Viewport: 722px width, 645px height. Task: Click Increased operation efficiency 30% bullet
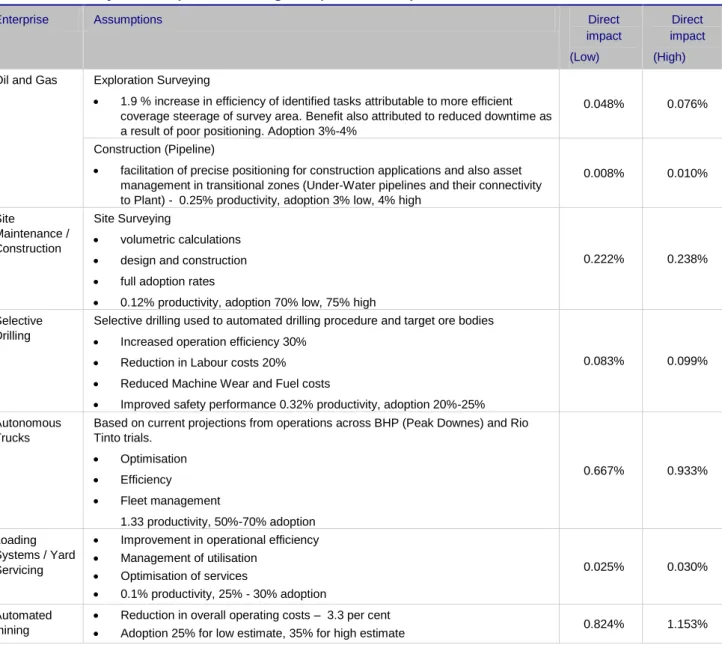(213, 342)
